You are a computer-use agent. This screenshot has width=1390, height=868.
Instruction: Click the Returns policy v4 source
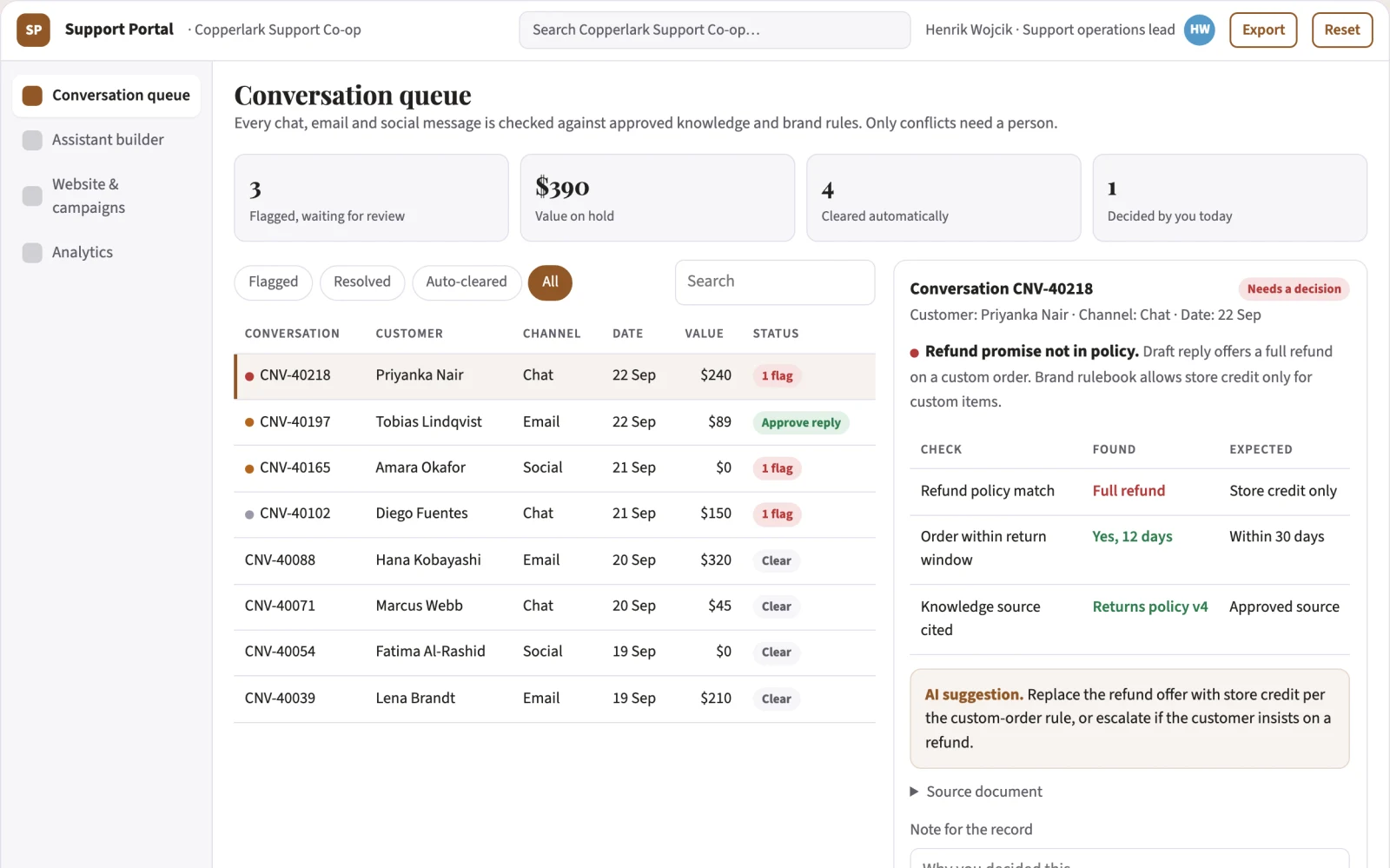1150,606
